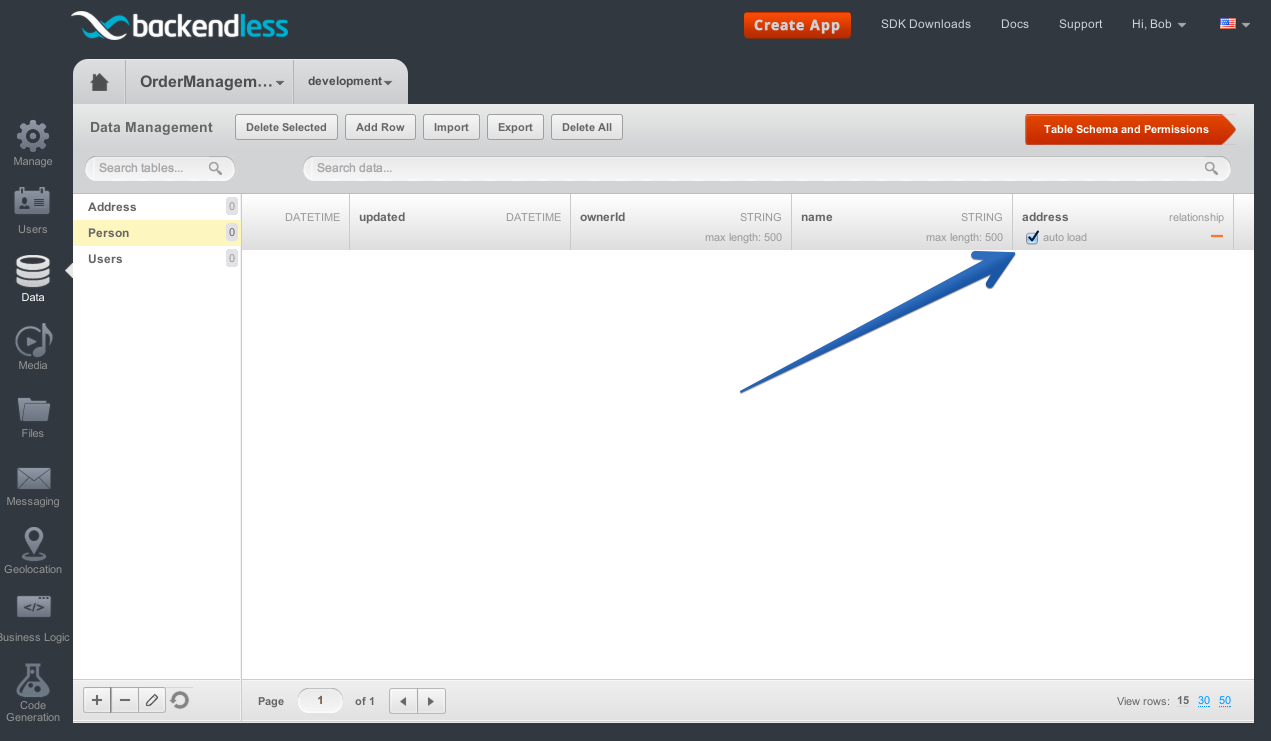Click the Add Row button

(x=380, y=127)
